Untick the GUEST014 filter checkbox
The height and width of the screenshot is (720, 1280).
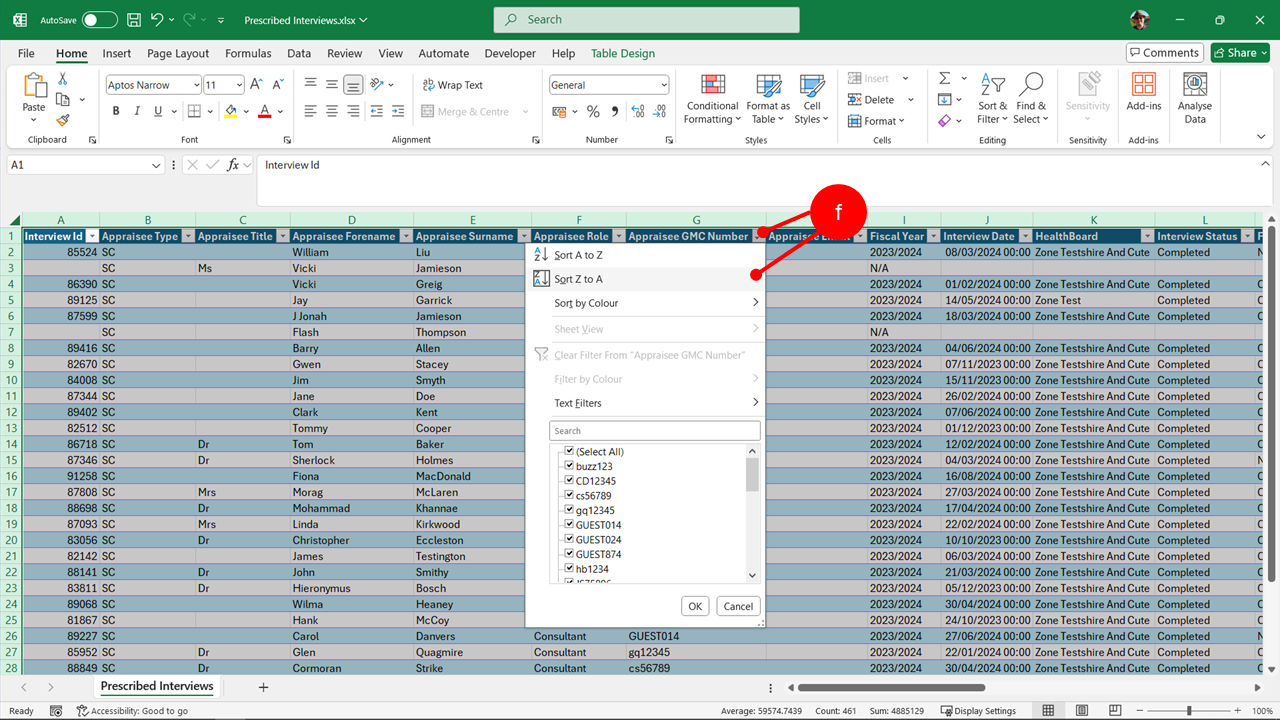[x=569, y=525]
